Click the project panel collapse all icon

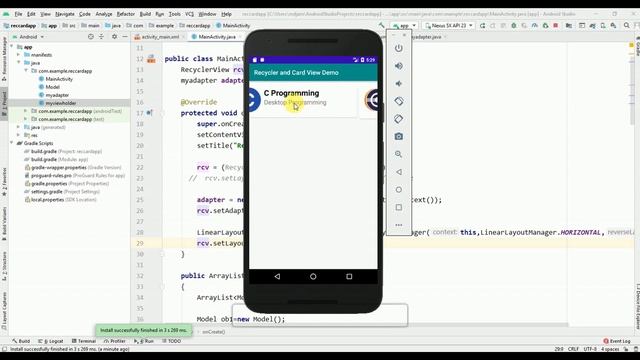102,37
